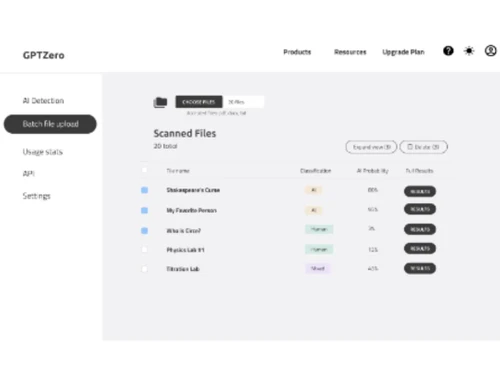This screenshot has height=375, width=500.
Task: Open the Resources menu
Action: [x=350, y=52]
